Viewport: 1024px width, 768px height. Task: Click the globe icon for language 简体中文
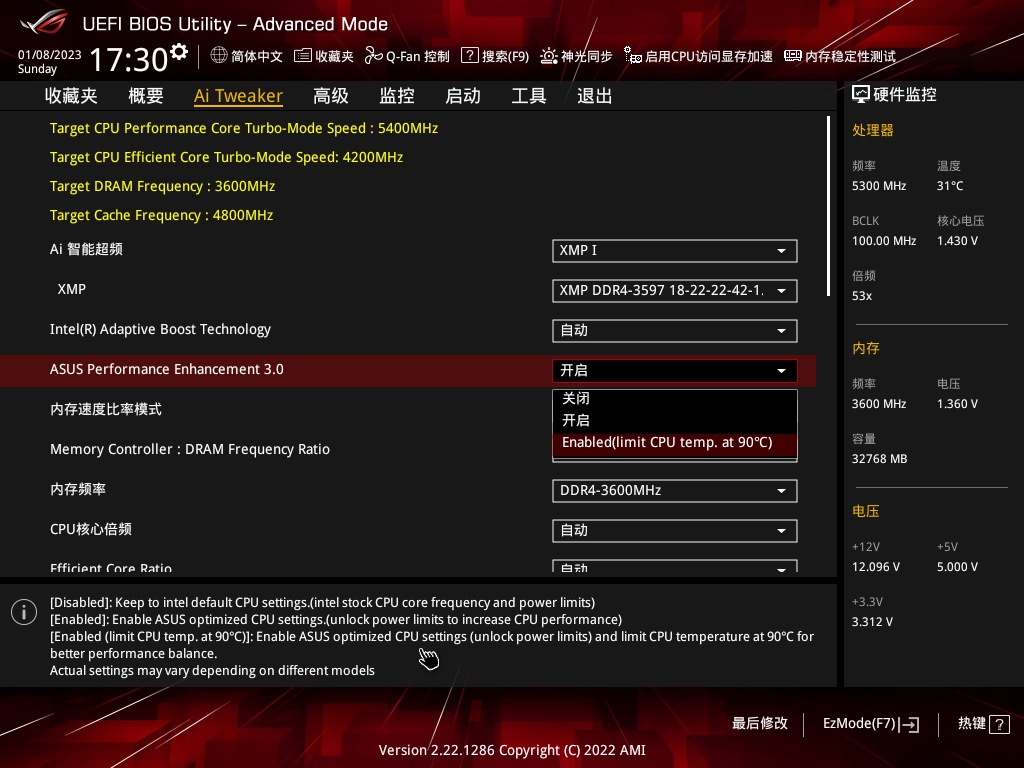click(219, 56)
